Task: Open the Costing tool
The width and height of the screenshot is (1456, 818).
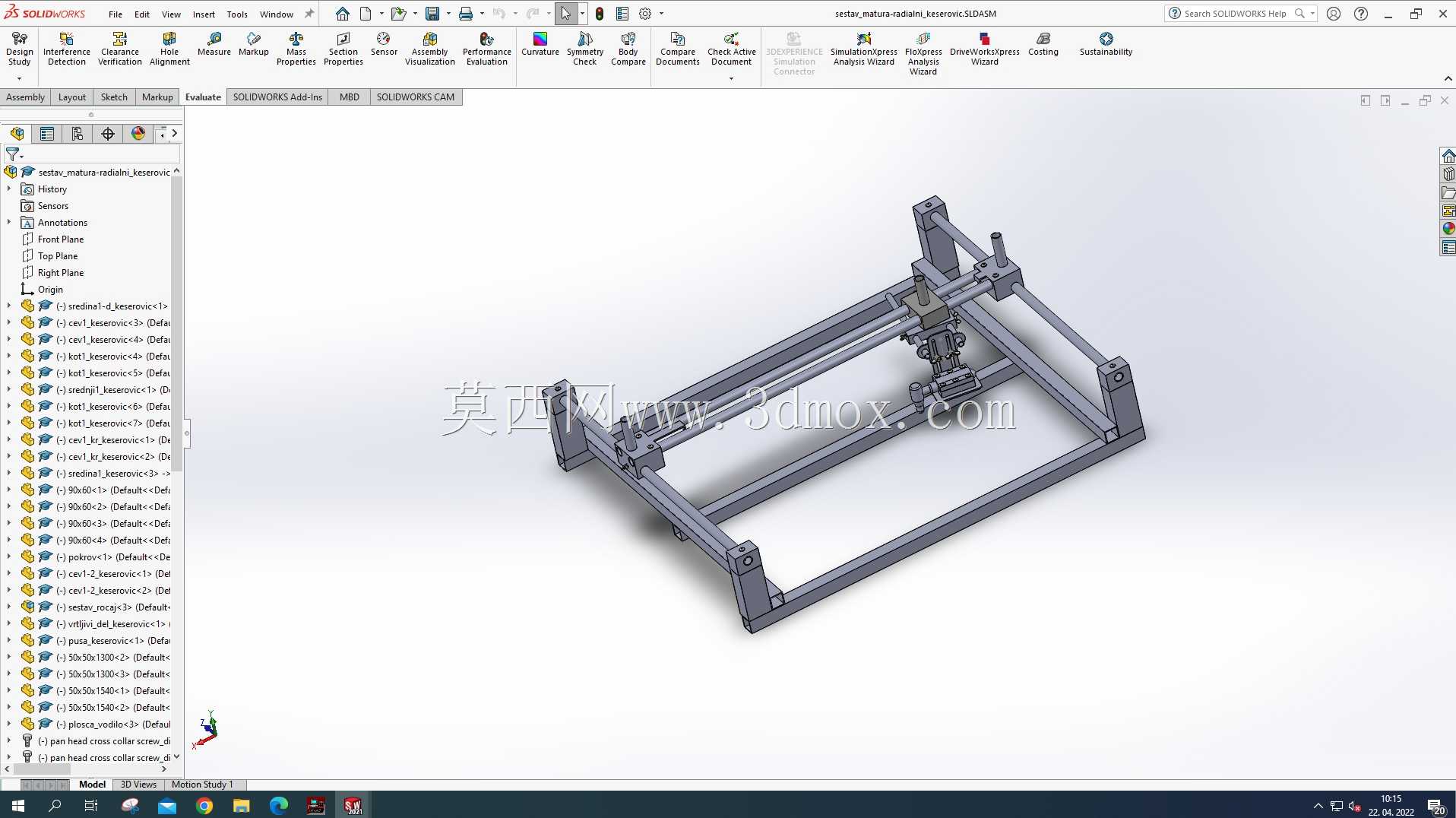Action: tap(1043, 44)
